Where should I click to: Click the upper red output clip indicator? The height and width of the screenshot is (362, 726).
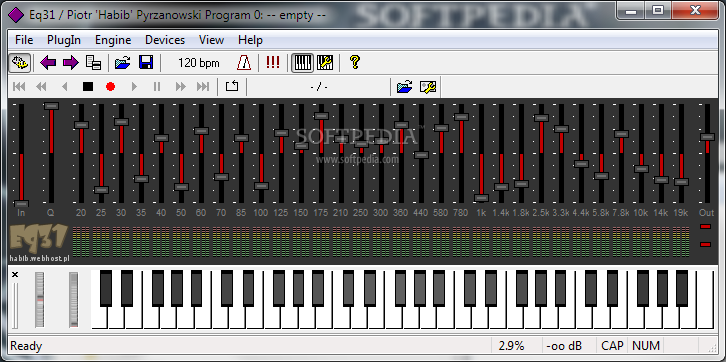(x=706, y=226)
